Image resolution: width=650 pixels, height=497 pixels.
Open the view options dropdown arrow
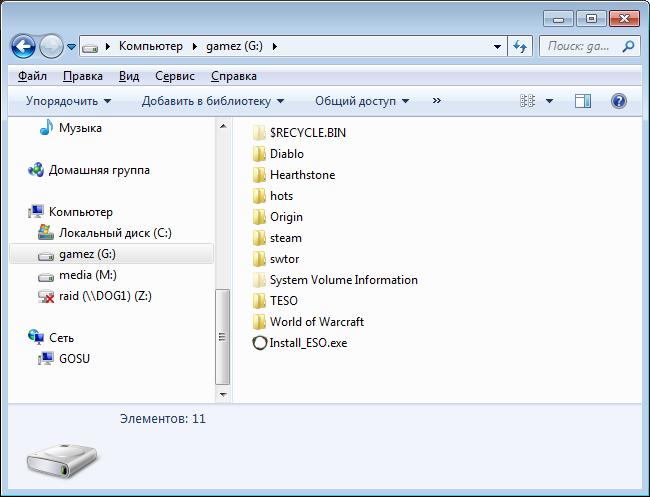(549, 101)
